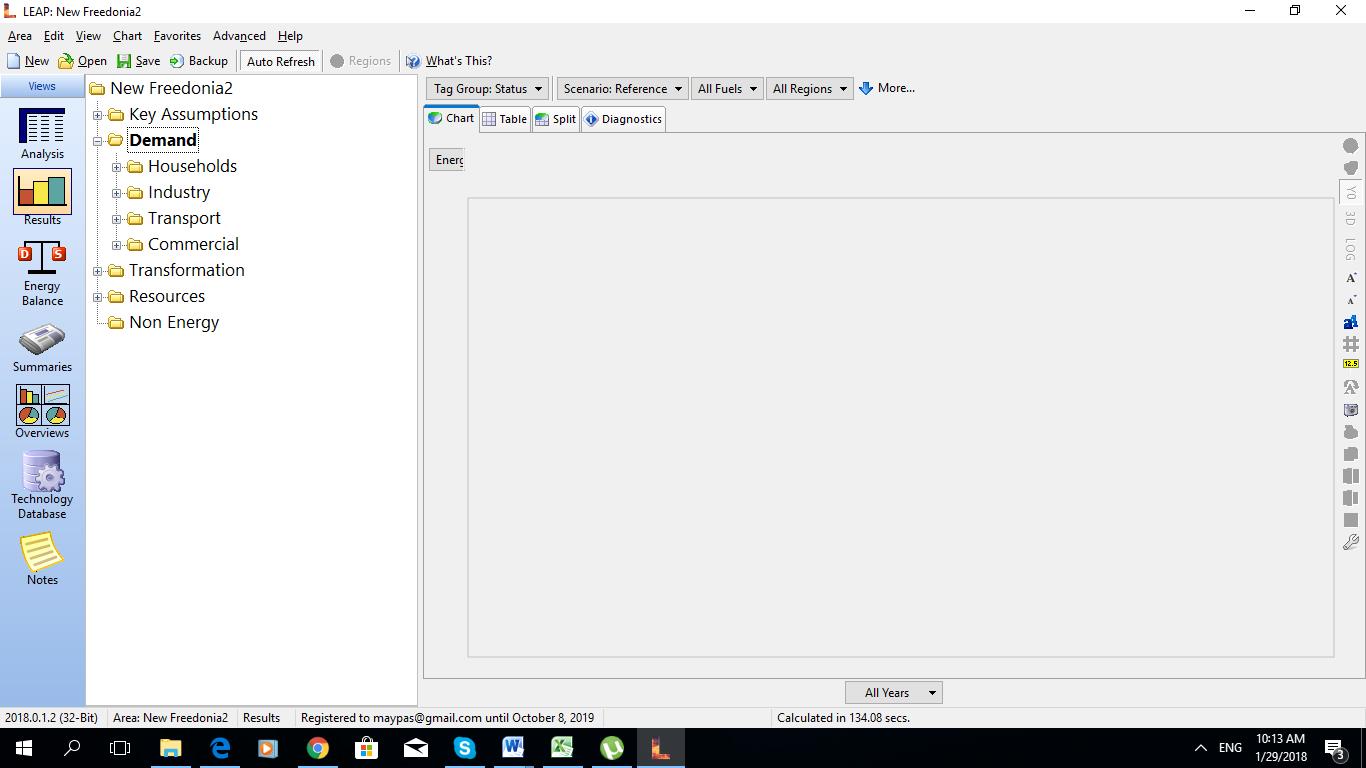Screen dimensions: 1366x768
Task: Toggle the yellow 12.5 data labels
Action: pos(1351,364)
